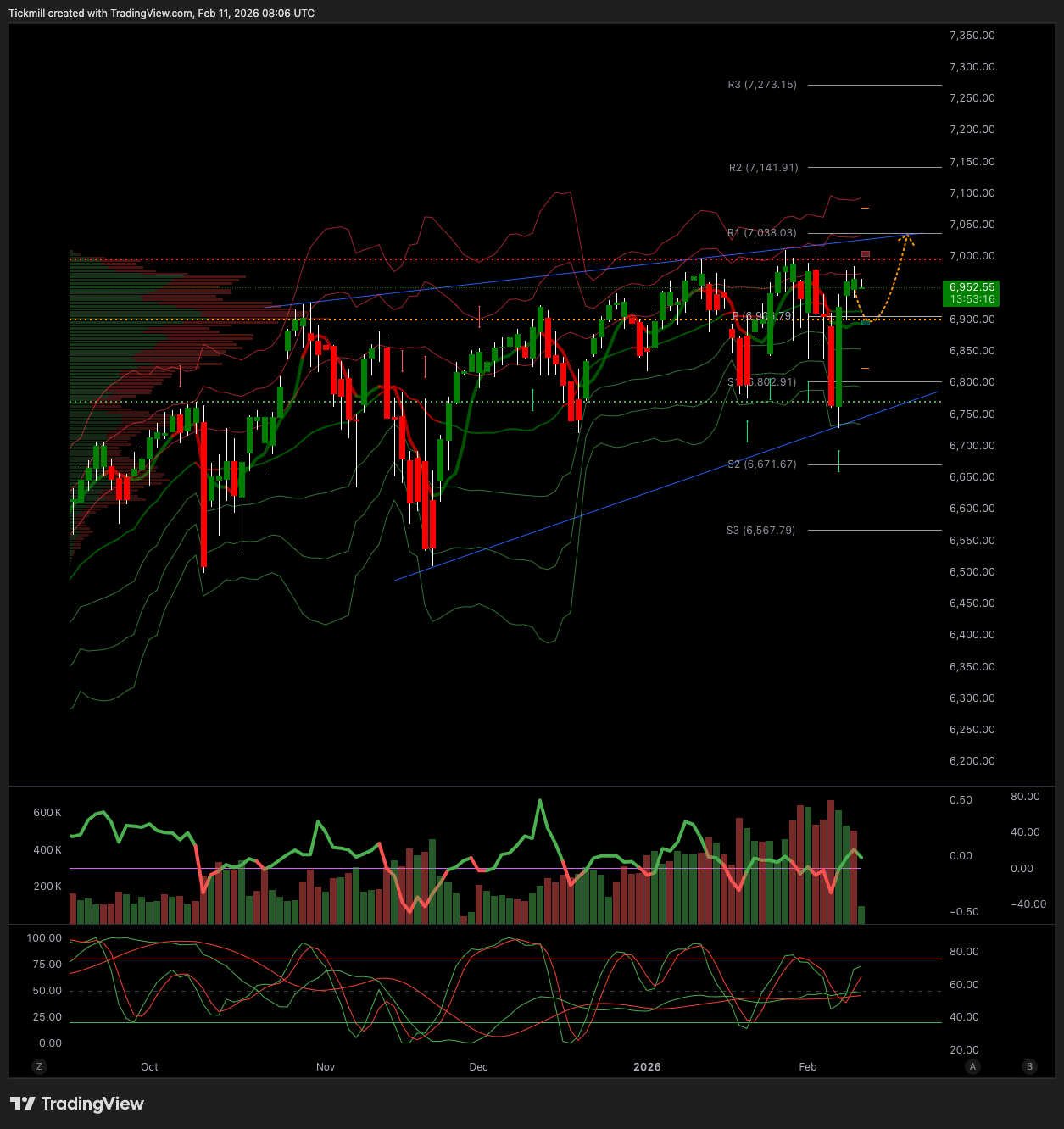Open the TradingView logo link
1064x1129 pixels.
point(77,1104)
